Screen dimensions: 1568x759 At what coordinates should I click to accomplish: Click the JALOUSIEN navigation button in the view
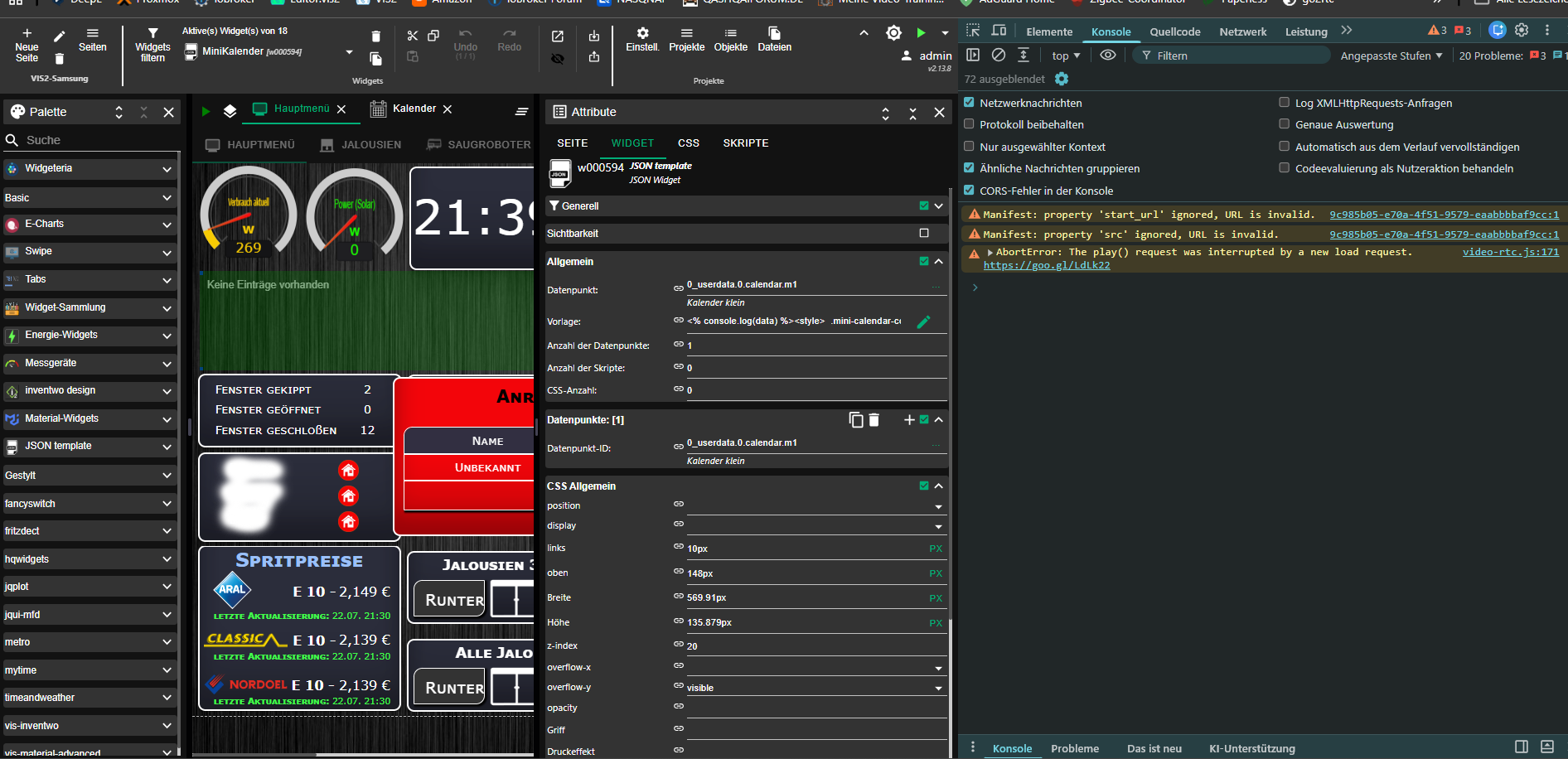tap(361, 144)
